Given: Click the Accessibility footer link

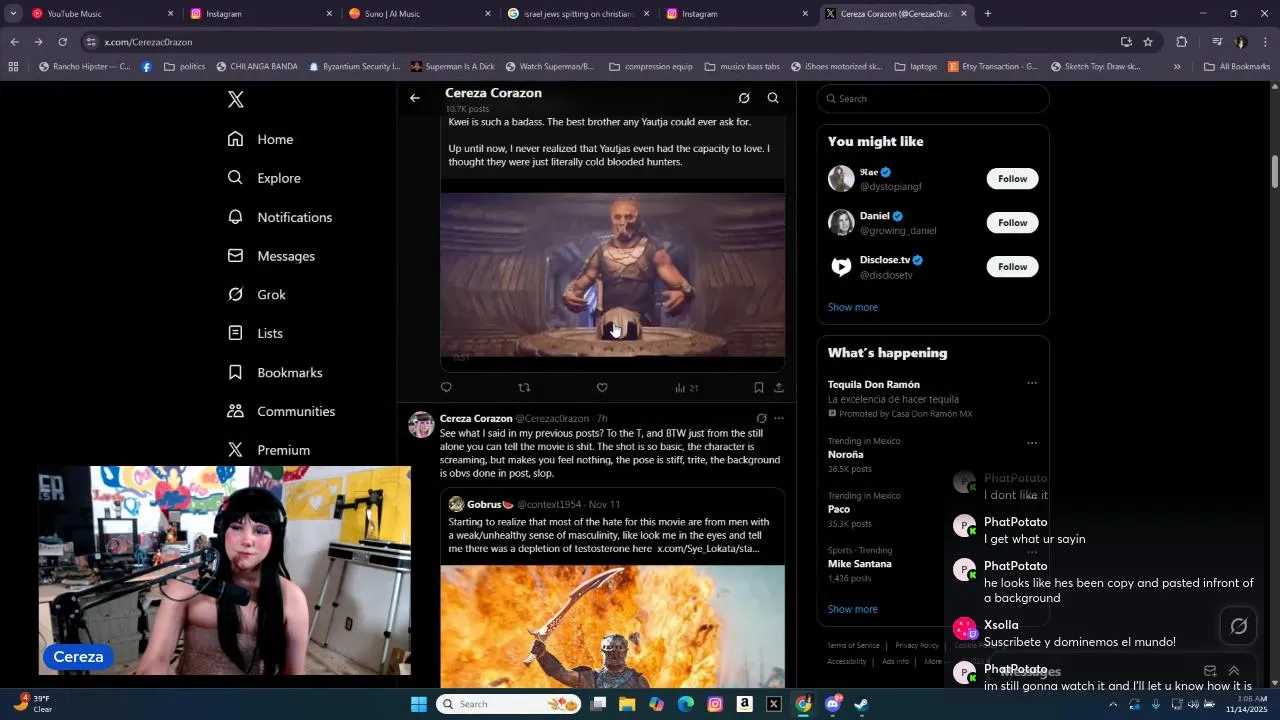Looking at the screenshot, I should coord(847,662).
